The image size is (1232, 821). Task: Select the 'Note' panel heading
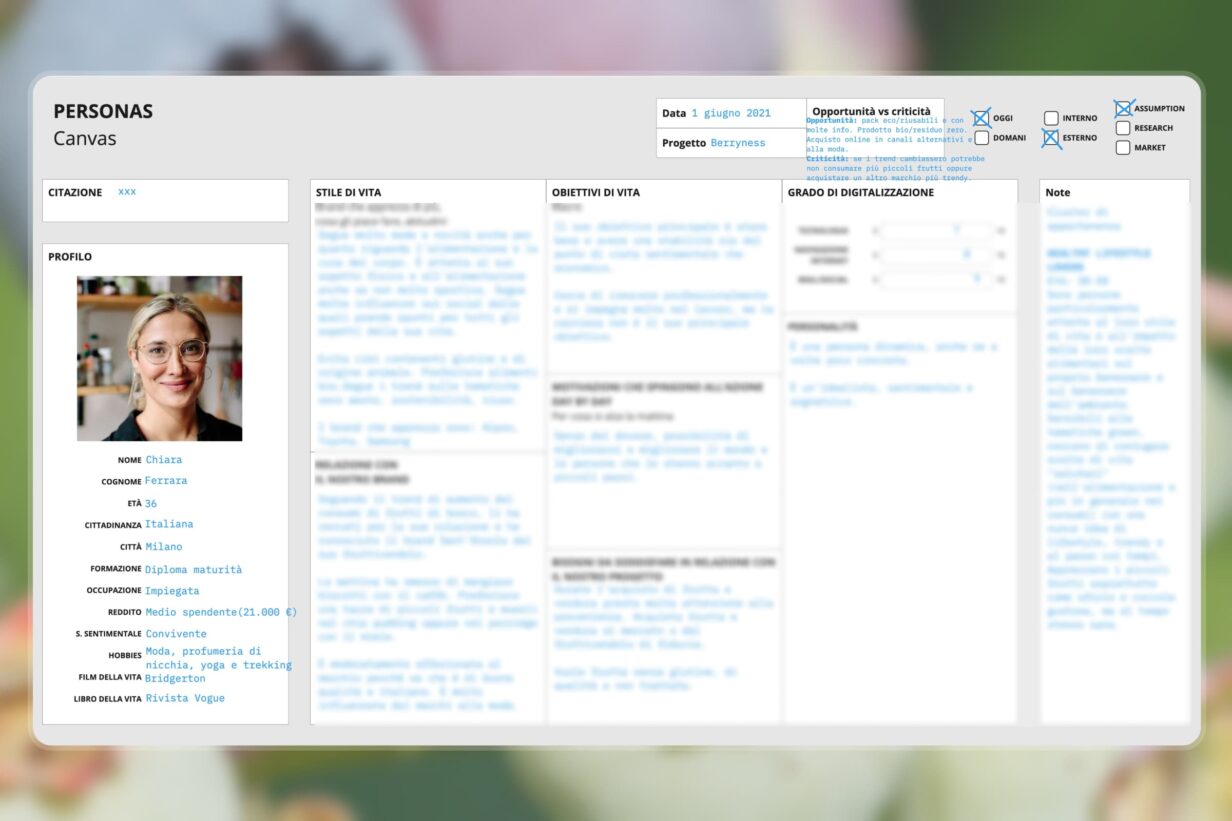1057,192
